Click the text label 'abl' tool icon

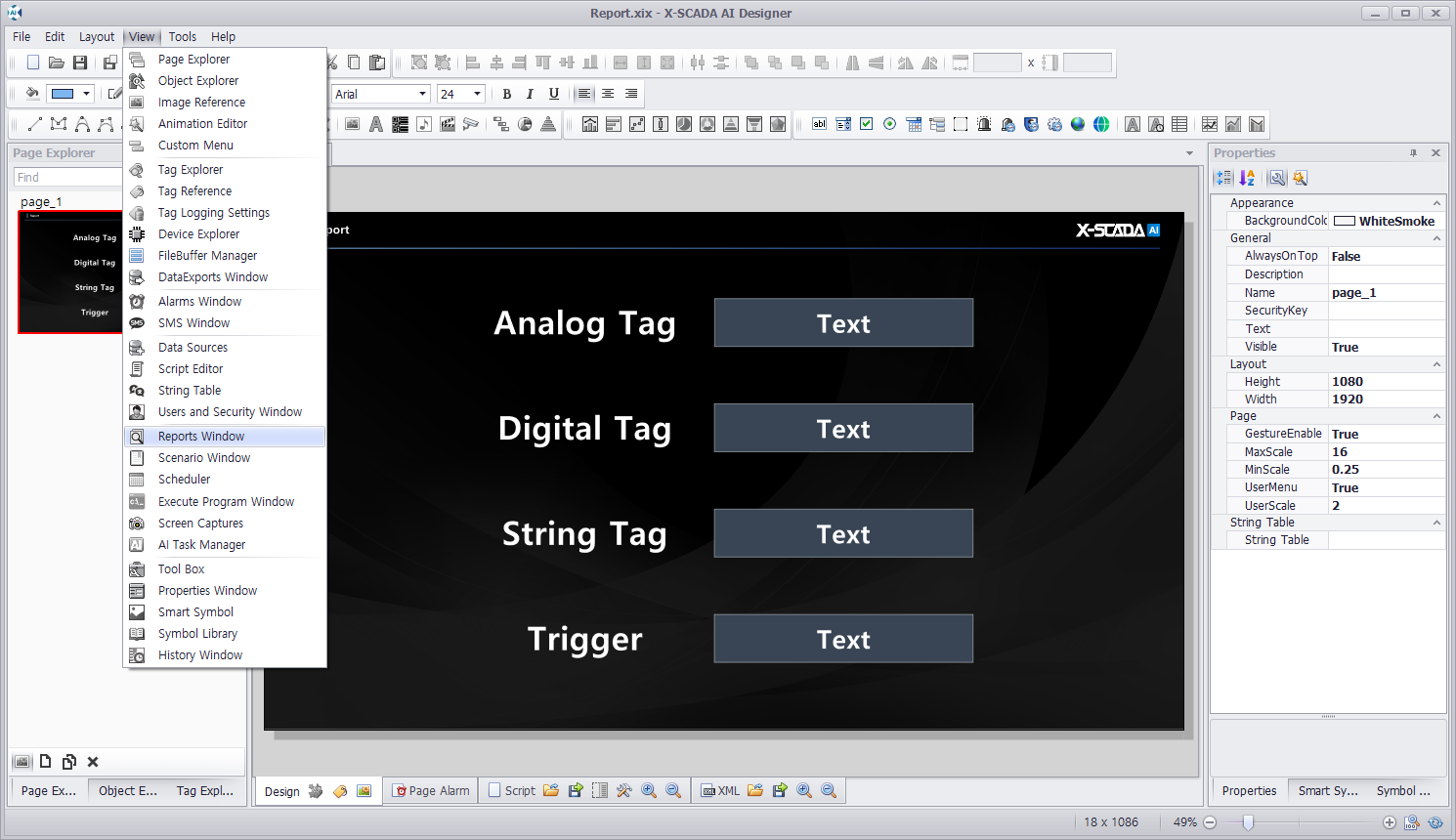pos(819,124)
